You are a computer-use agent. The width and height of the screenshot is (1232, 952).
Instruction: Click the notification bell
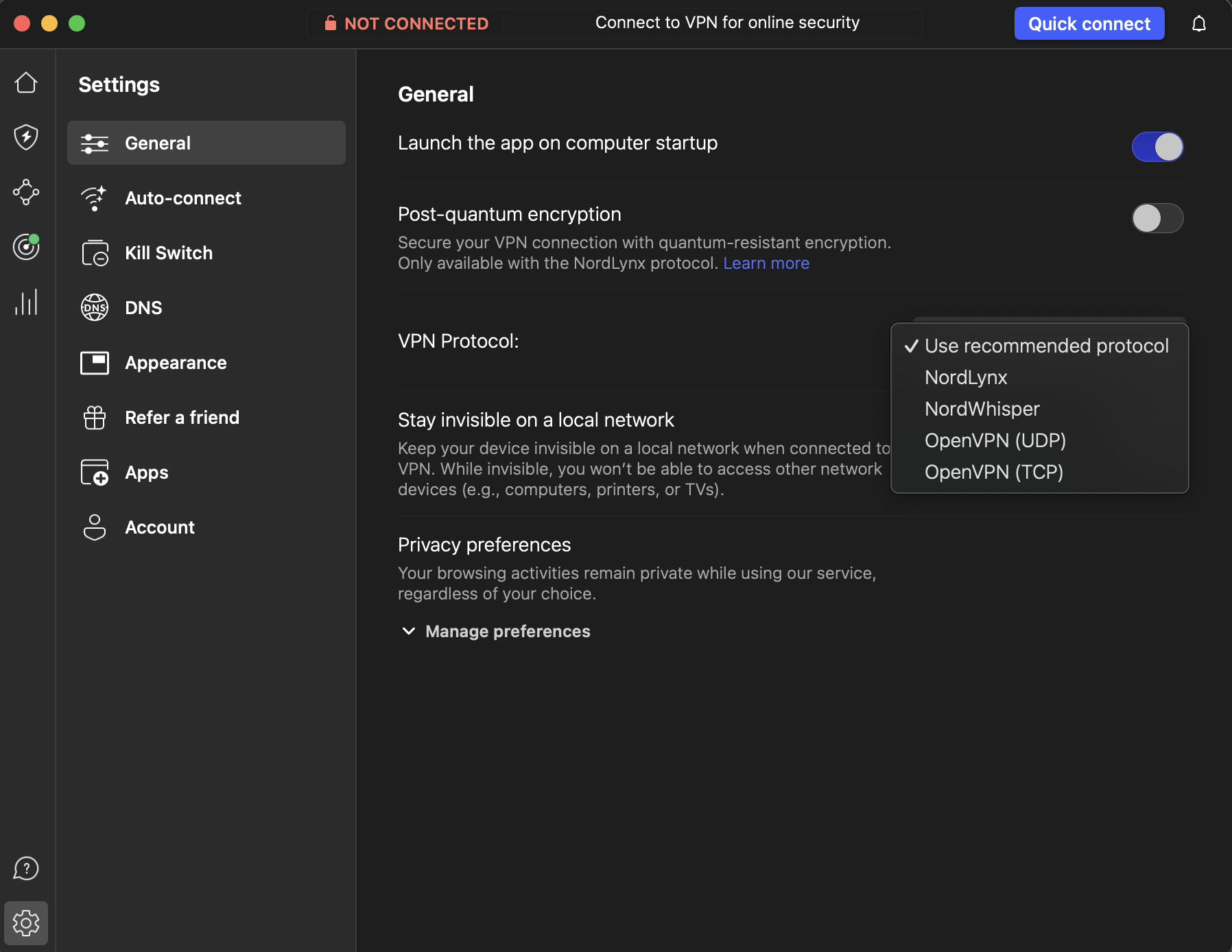pyautogui.click(x=1199, y=23)
